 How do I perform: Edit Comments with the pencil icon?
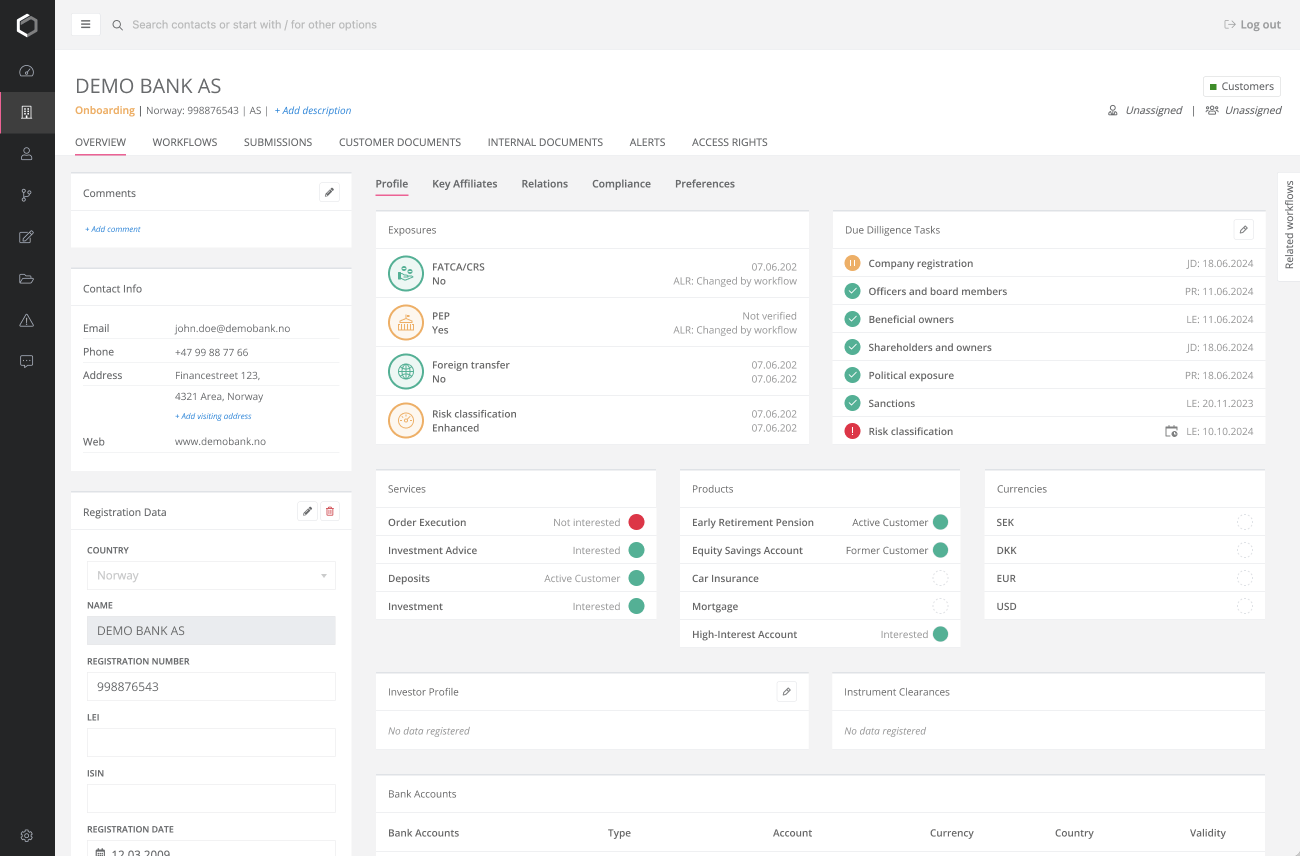[330, 192]
